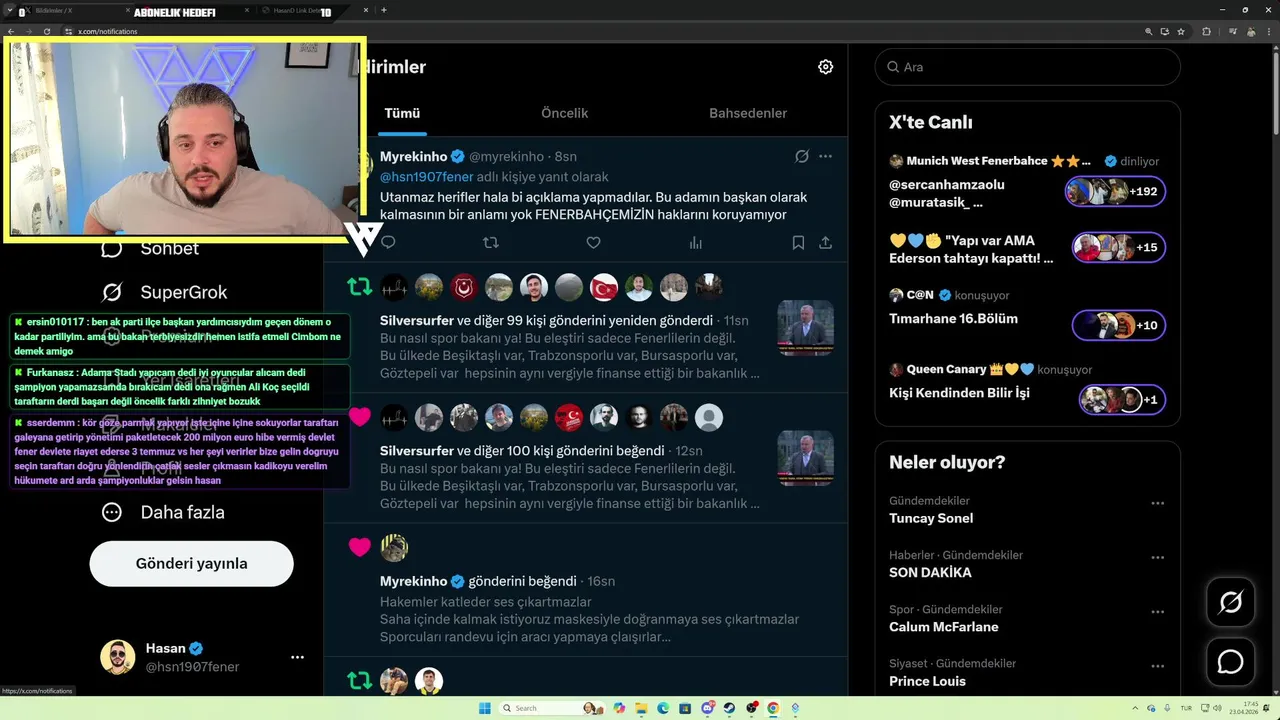Click the SuperGrok sidebar icon
1280x720 pixels.
click(x=112, y=292)
